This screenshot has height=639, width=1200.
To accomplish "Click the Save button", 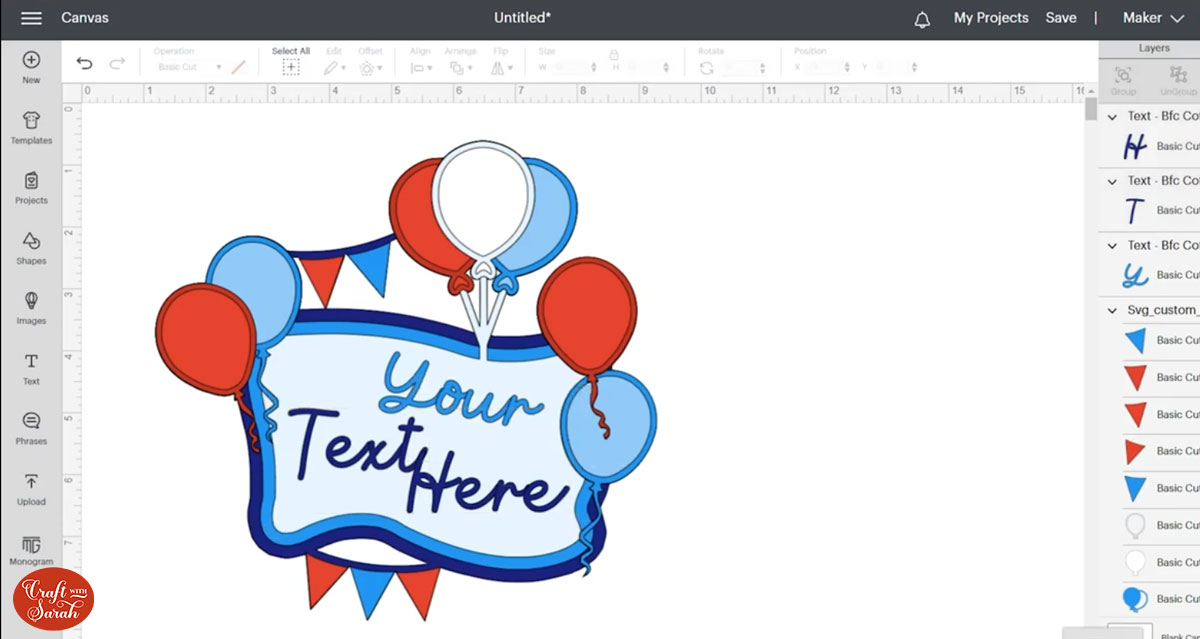I will (1061, 18).
